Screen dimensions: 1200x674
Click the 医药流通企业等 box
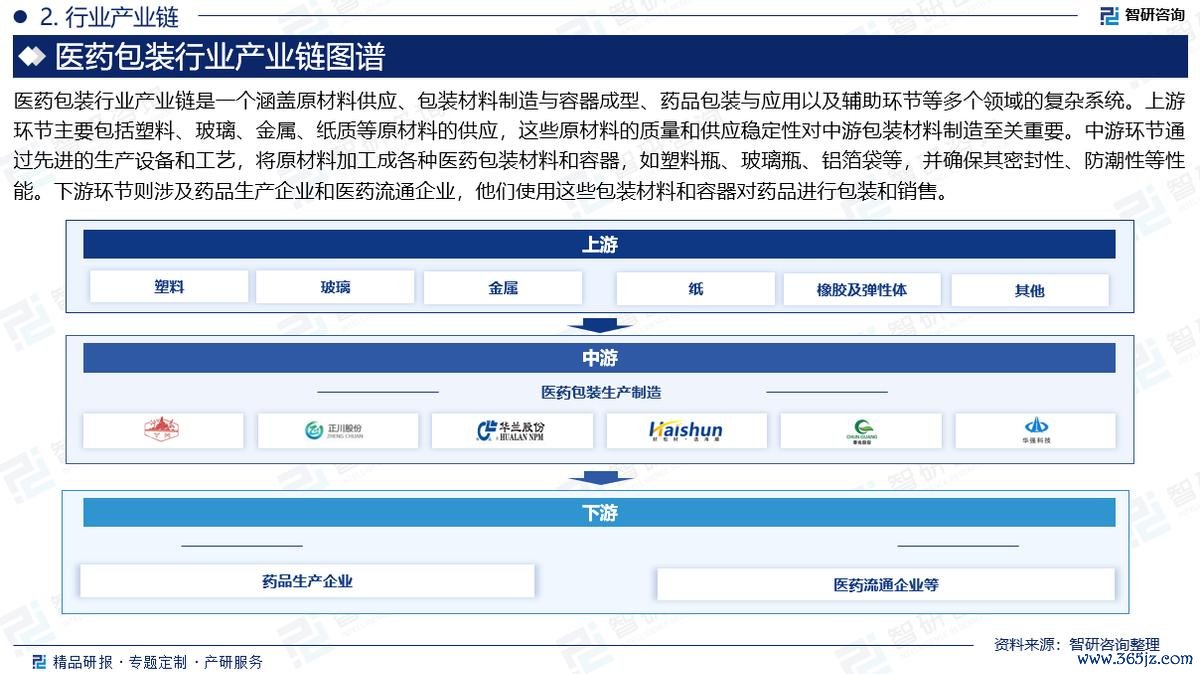pyautogui.click(x=885, y=585)
